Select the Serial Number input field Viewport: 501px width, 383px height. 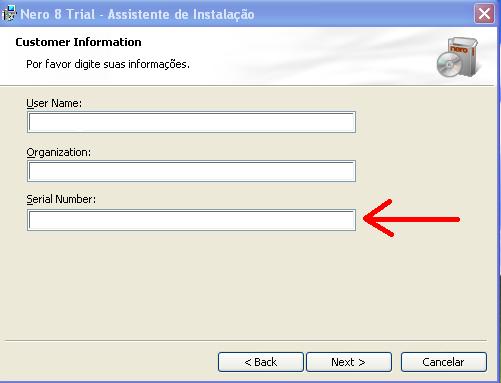[191, 220]
